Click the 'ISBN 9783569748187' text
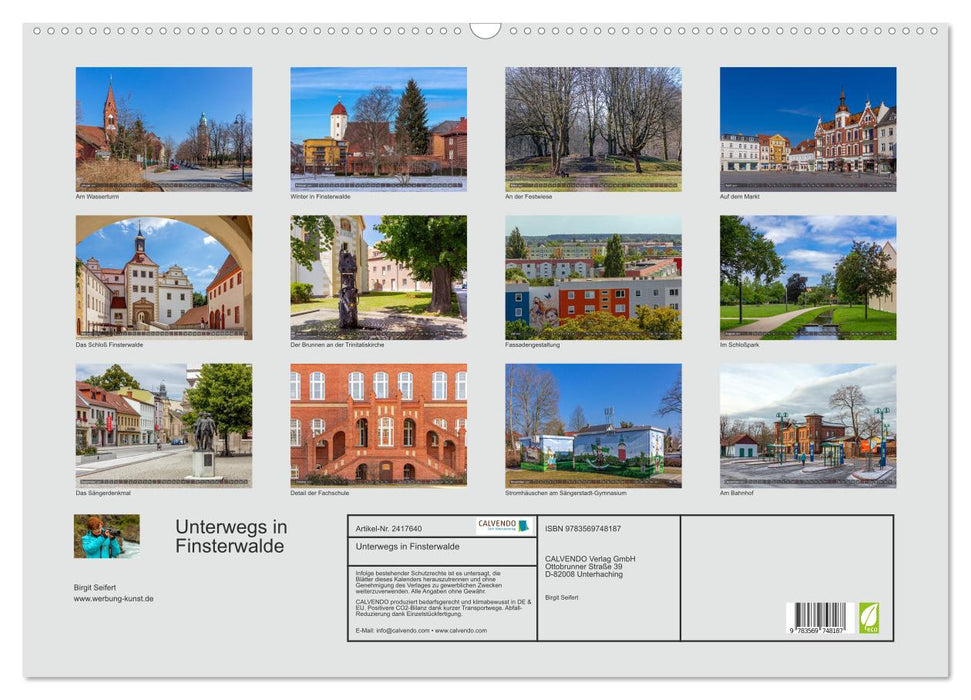Image resolution: width=971 pixels, height=700 pixels. click(x=583, y=528)
